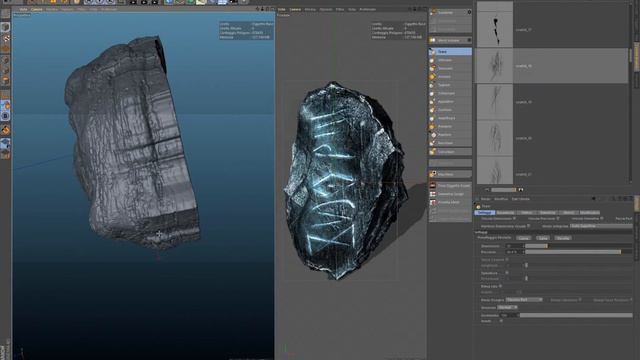The height and width of the screenshot is (360, 640).
Task: Toggle Rileva Lato checkbox
Action: click(500, 287)
